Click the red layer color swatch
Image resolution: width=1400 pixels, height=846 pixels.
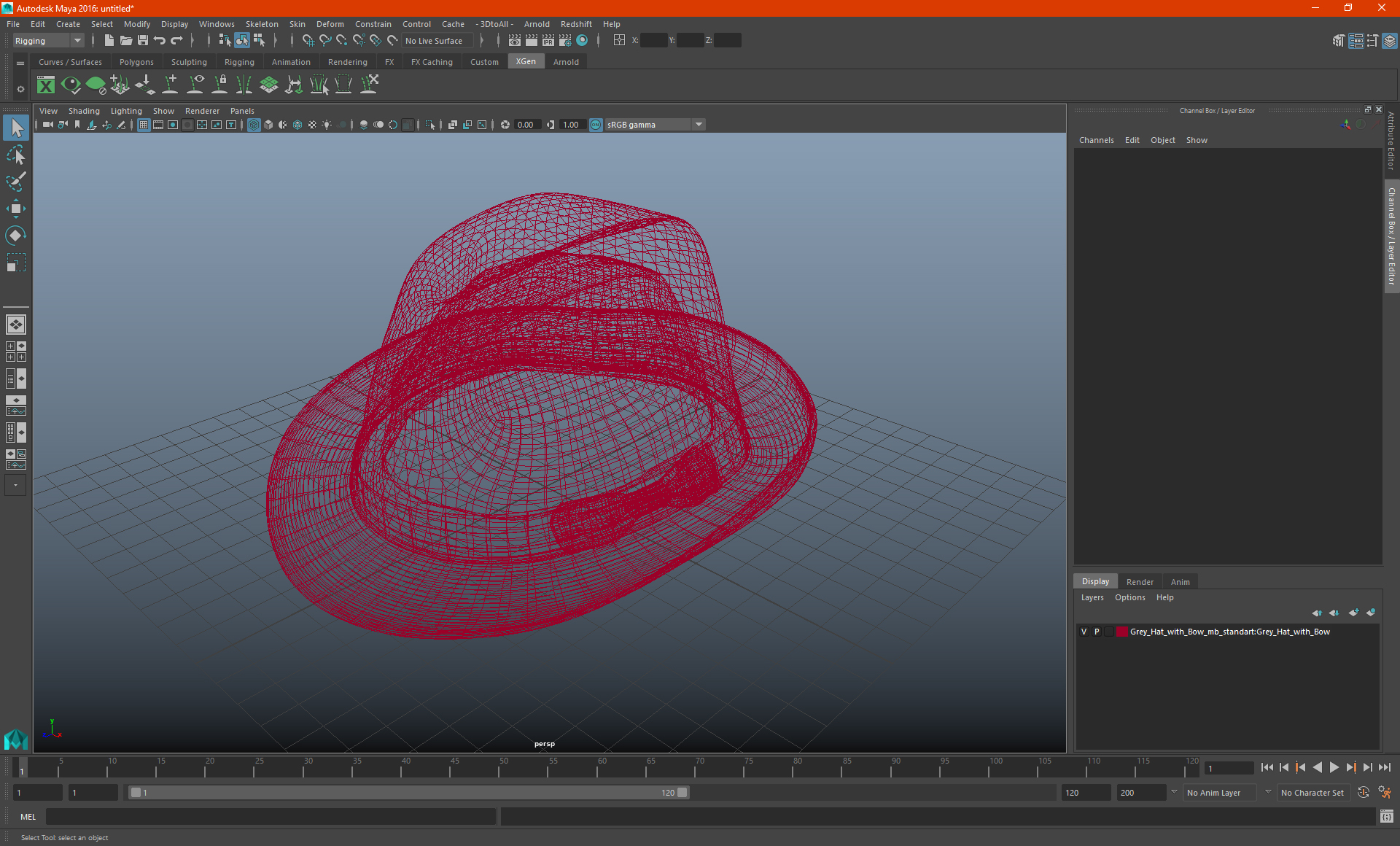(1122, 632)
